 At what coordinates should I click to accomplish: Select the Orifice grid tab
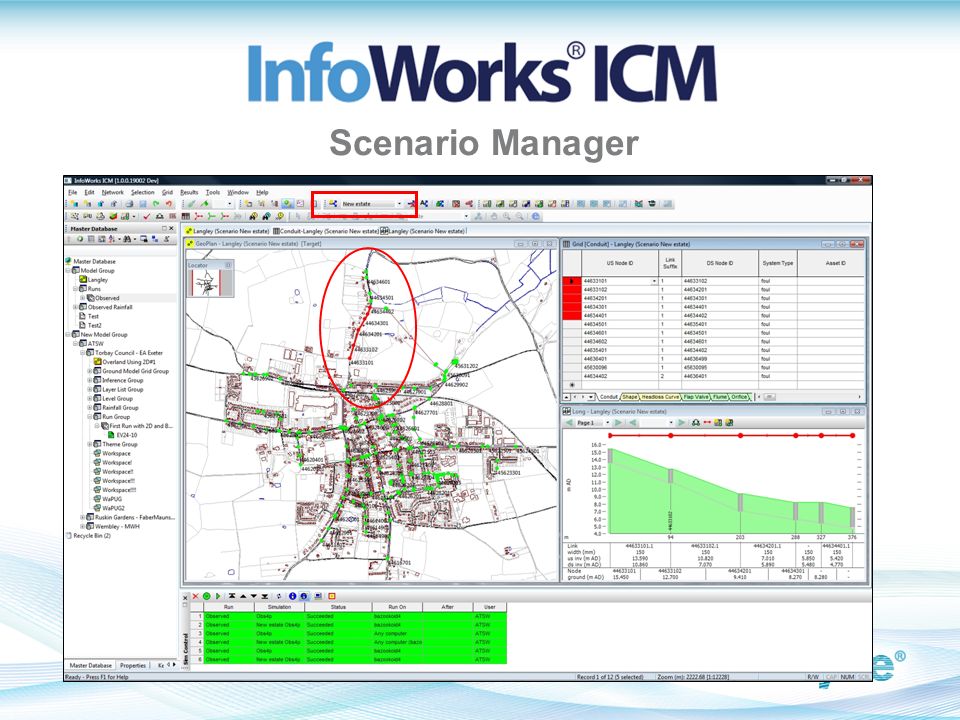pos(739,397)
